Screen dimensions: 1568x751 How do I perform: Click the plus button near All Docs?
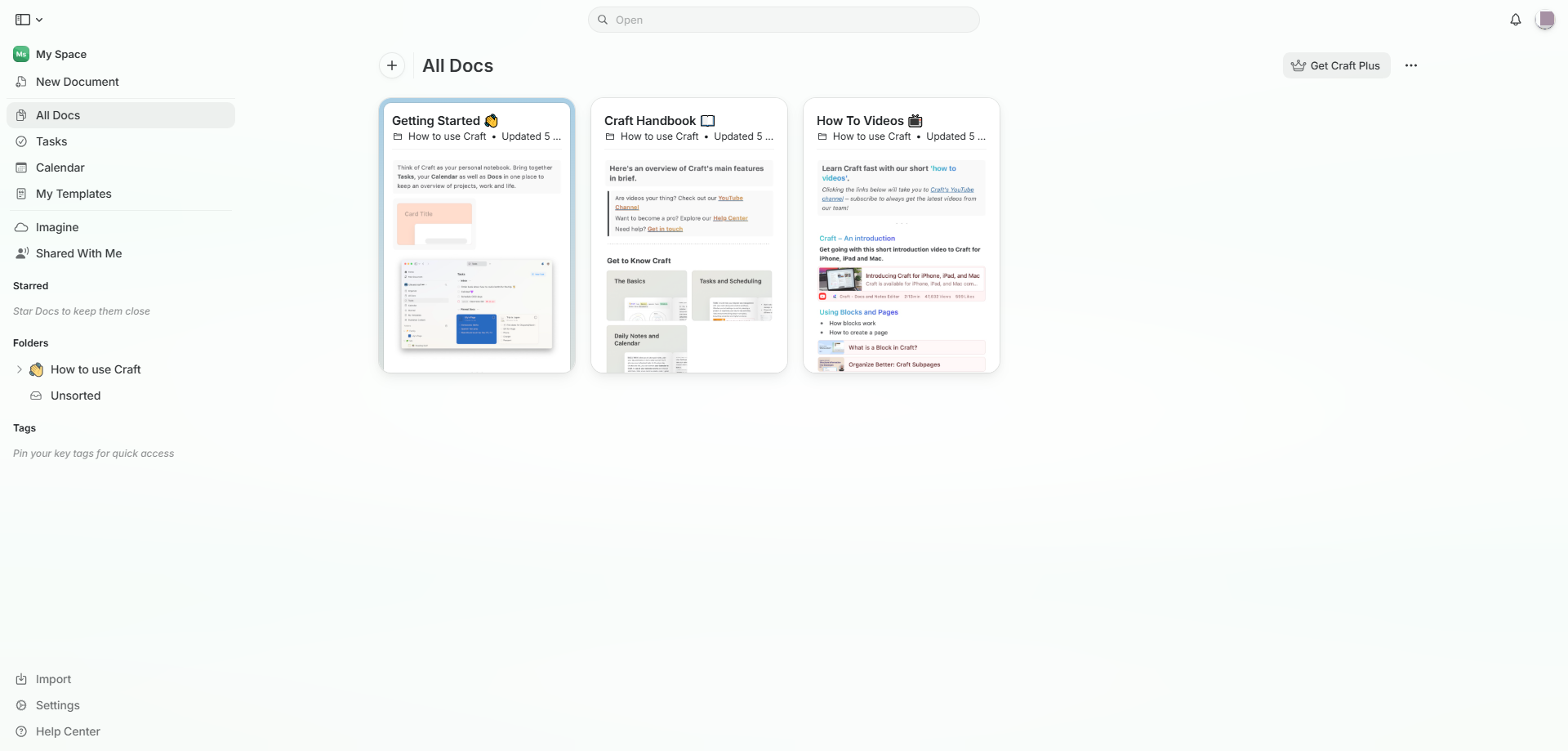coord(392,65)
